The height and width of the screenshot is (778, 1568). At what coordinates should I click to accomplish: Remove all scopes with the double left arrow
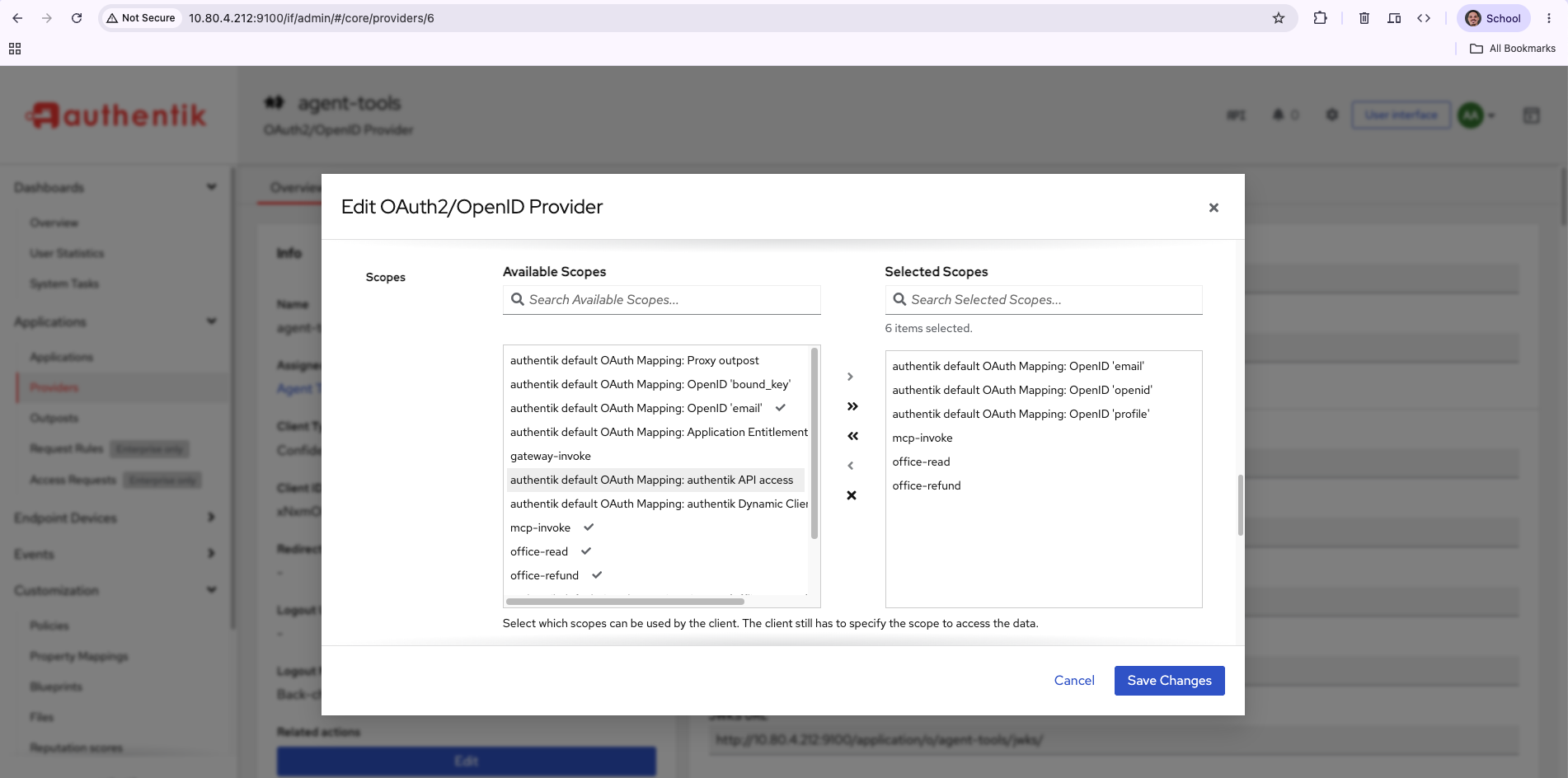pyautogui.click(x=852, y=436)
